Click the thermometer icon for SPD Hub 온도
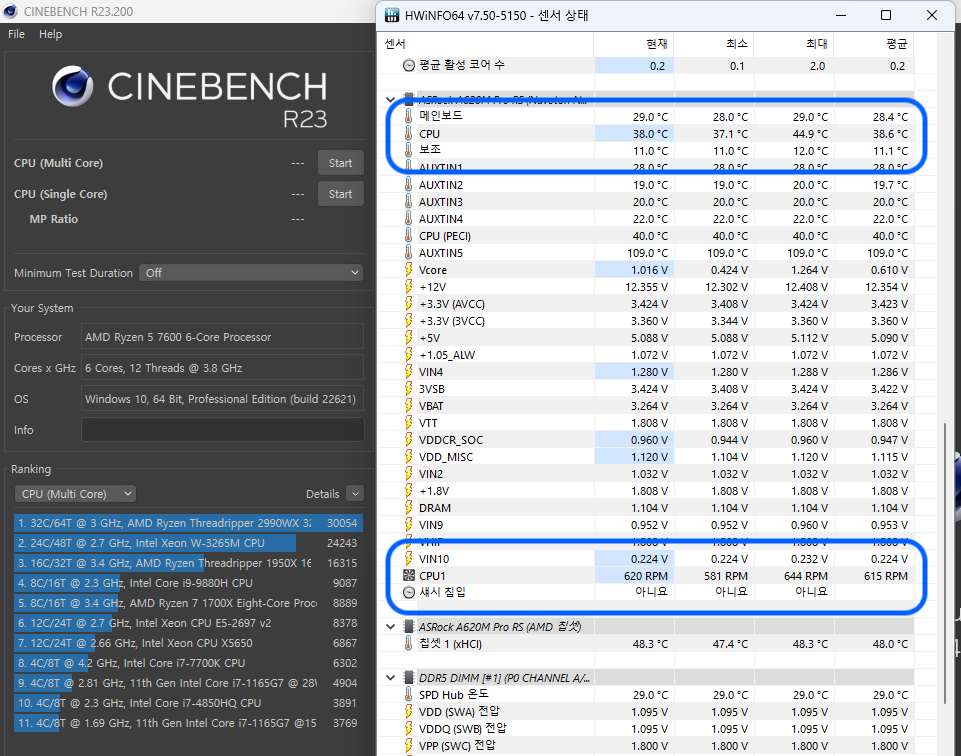This screenshot has height=756, width=961. pyautogui.click(x=409, y=695)
